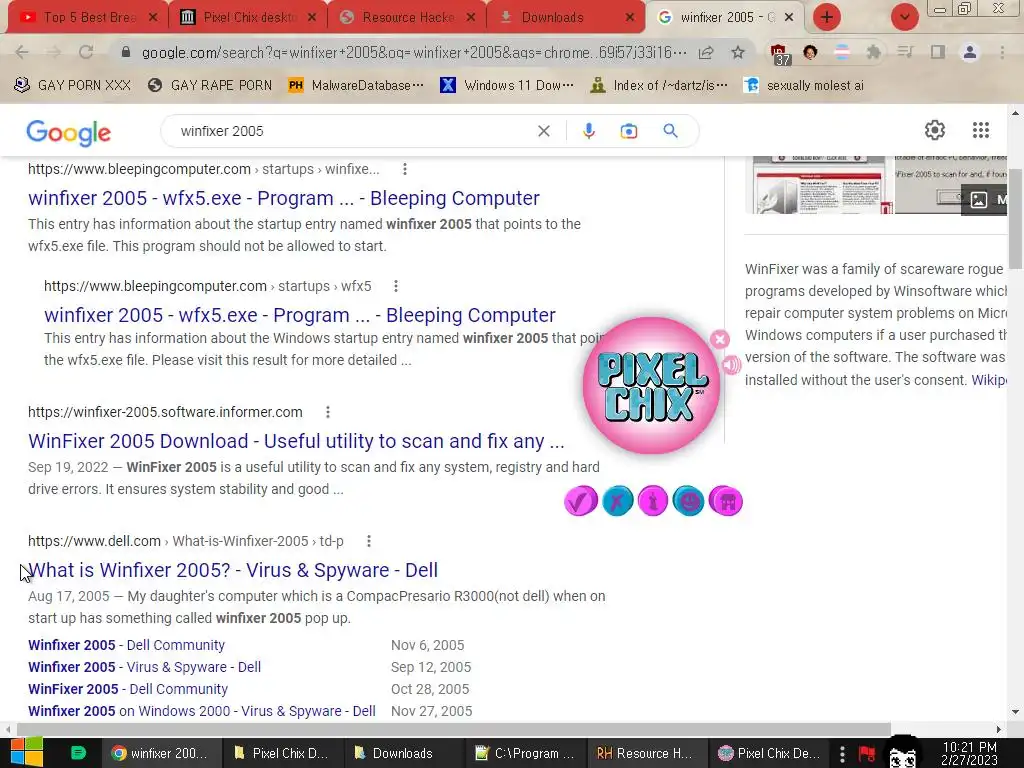The image size is (1024, 768).
Task: Click taskbar clock showing 10:21 PM
Action: [969, 753]
